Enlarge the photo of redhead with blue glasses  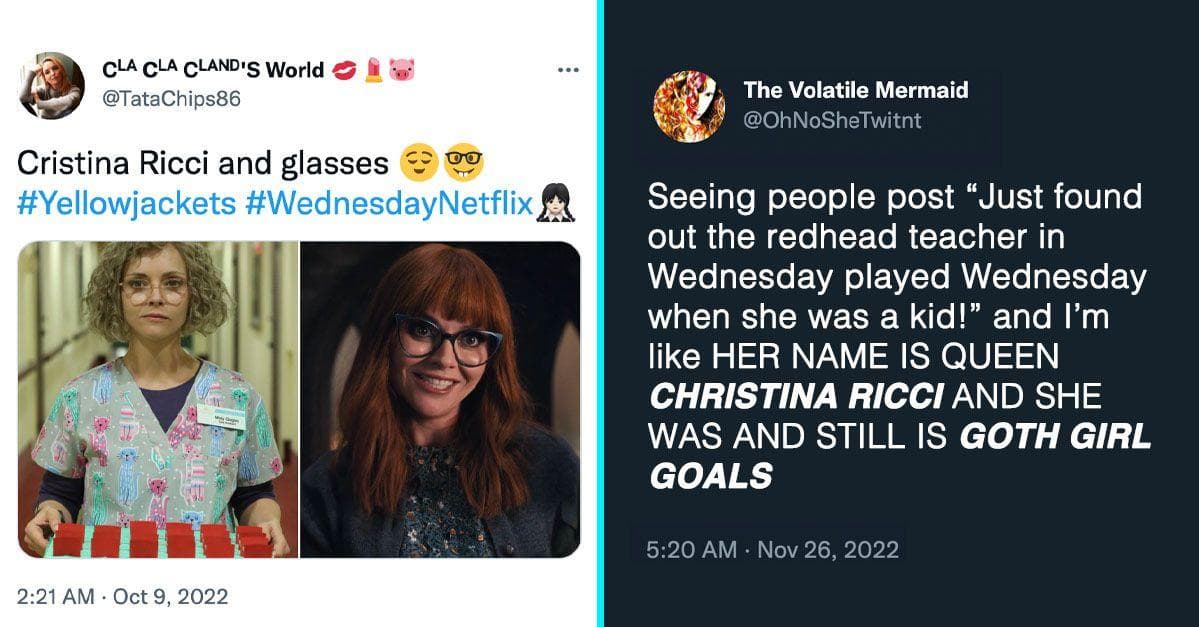[x=440, y=399]
